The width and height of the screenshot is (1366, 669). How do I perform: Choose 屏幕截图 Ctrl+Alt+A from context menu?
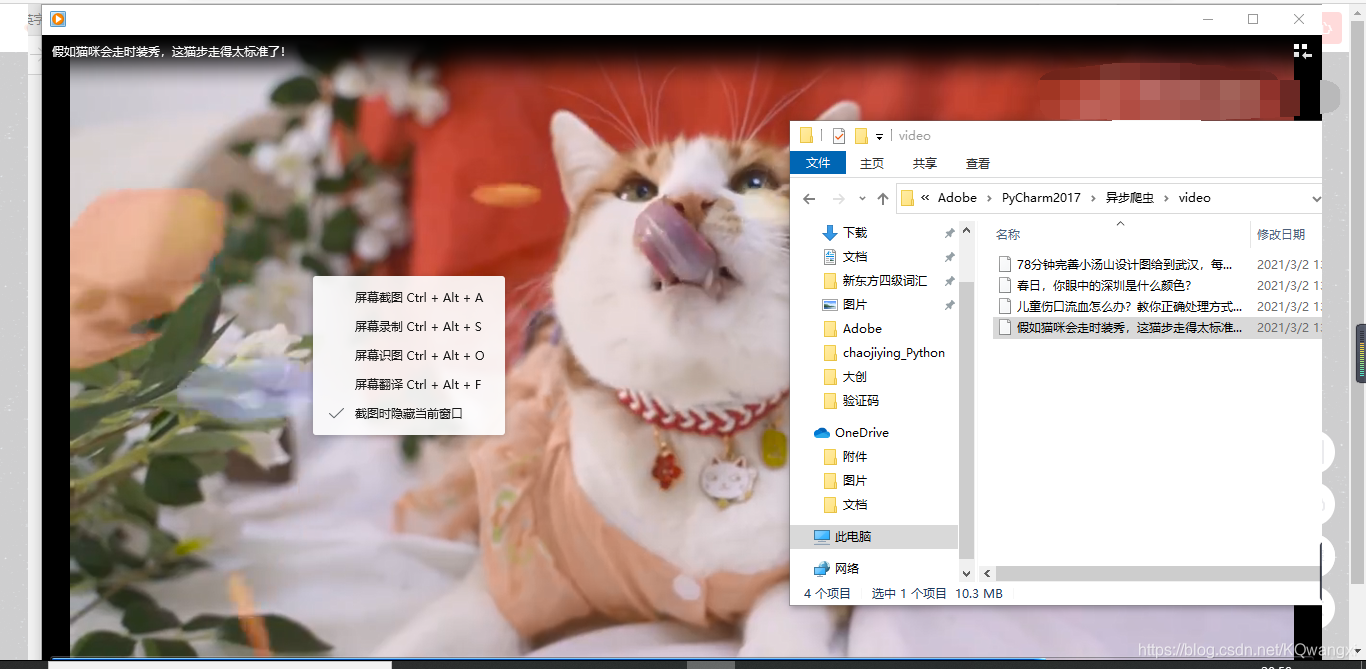[418, 297]
